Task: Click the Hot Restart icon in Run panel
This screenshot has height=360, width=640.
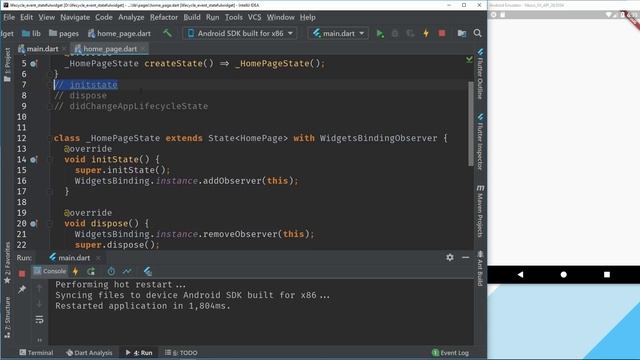Action: 91,271
